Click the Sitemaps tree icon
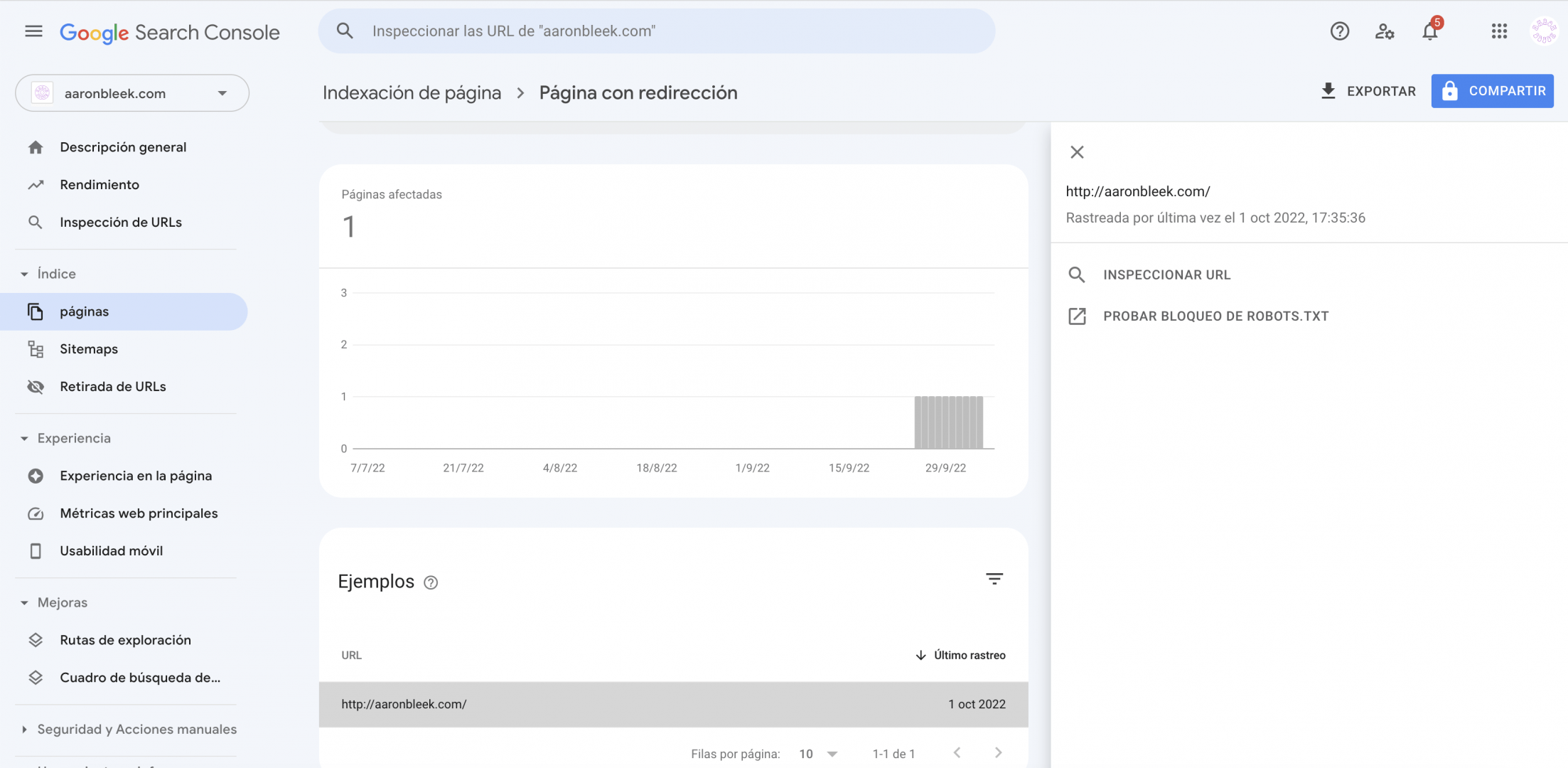This screenshot has width=1568, height=768. 36,349
